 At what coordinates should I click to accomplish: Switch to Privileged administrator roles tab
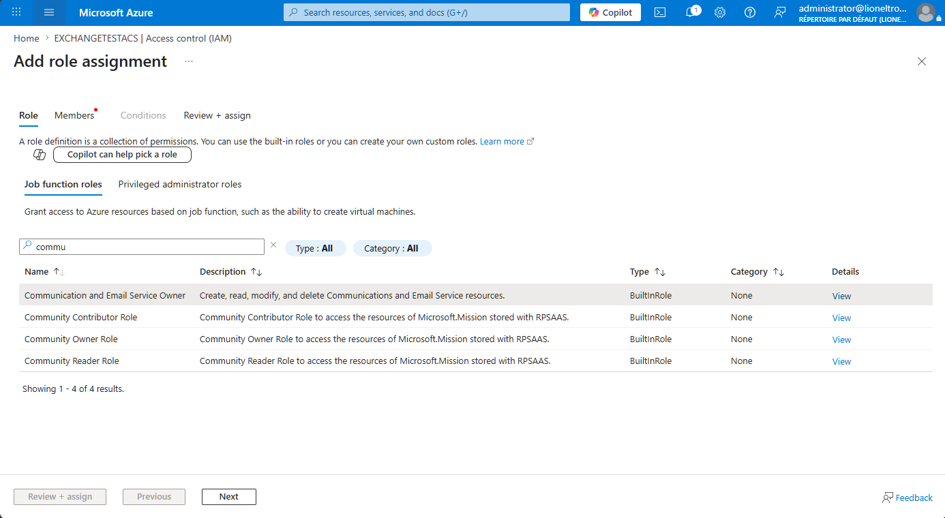click(180, 184)
